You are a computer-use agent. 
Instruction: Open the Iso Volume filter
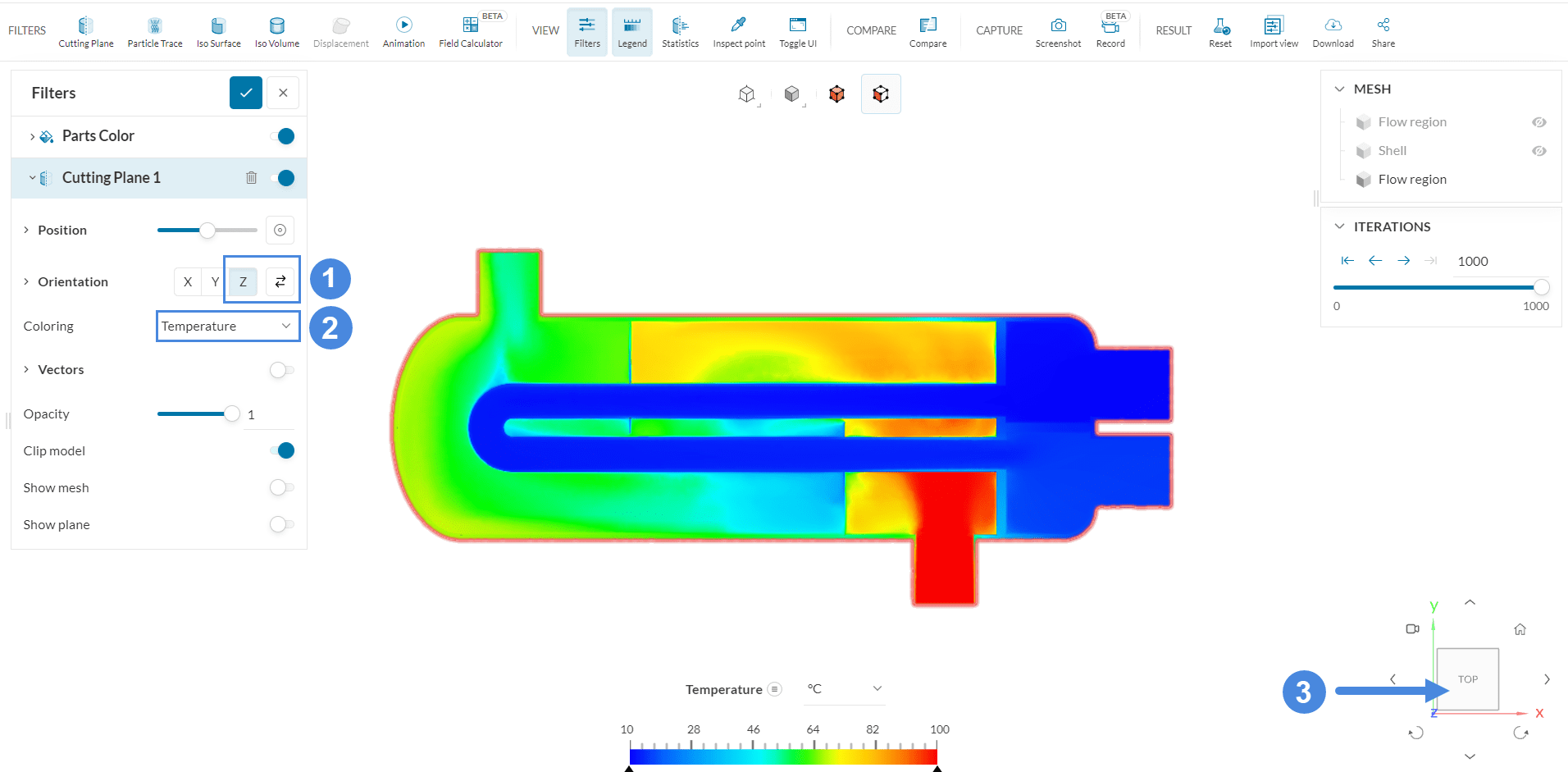[x=276, y=30]
